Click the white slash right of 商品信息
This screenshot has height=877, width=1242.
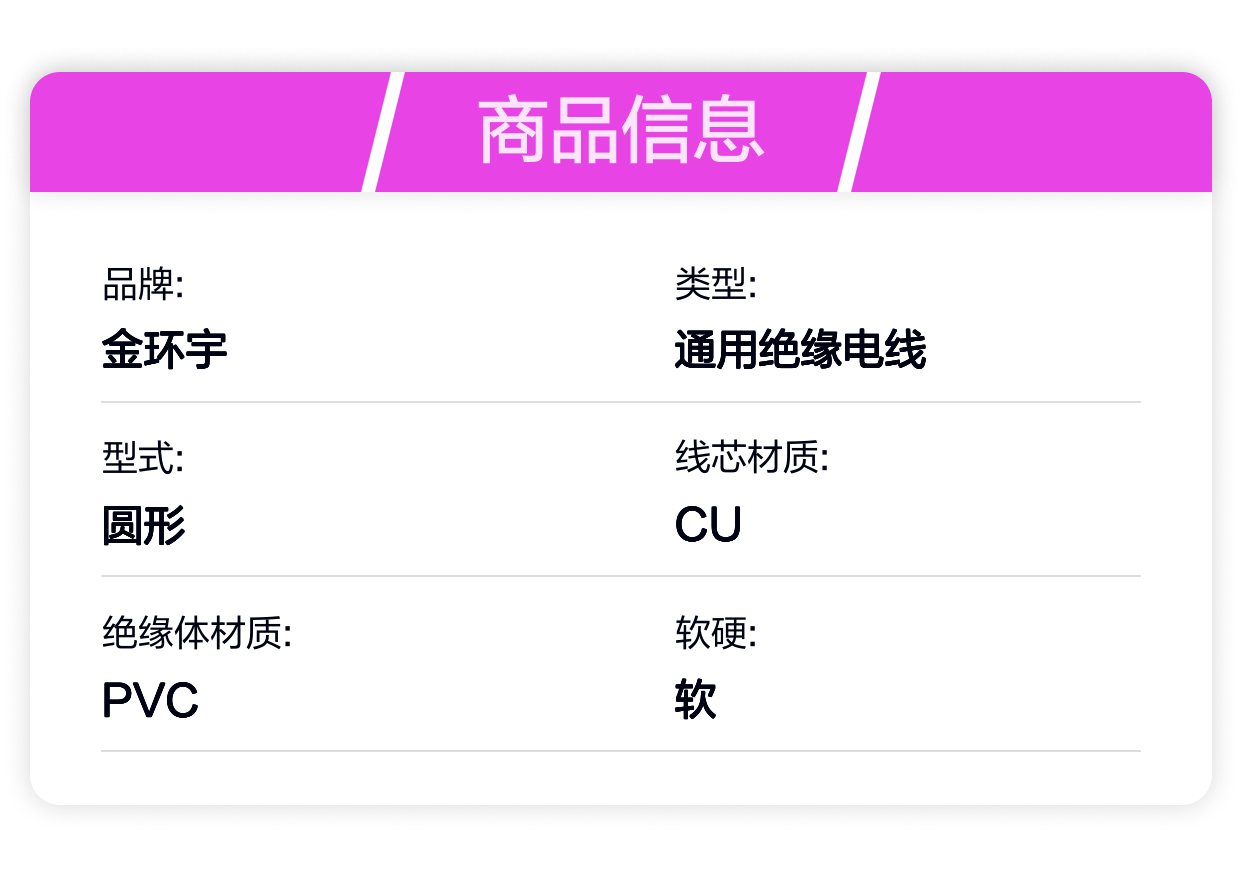pyautogui.click(x=859, y=131)
